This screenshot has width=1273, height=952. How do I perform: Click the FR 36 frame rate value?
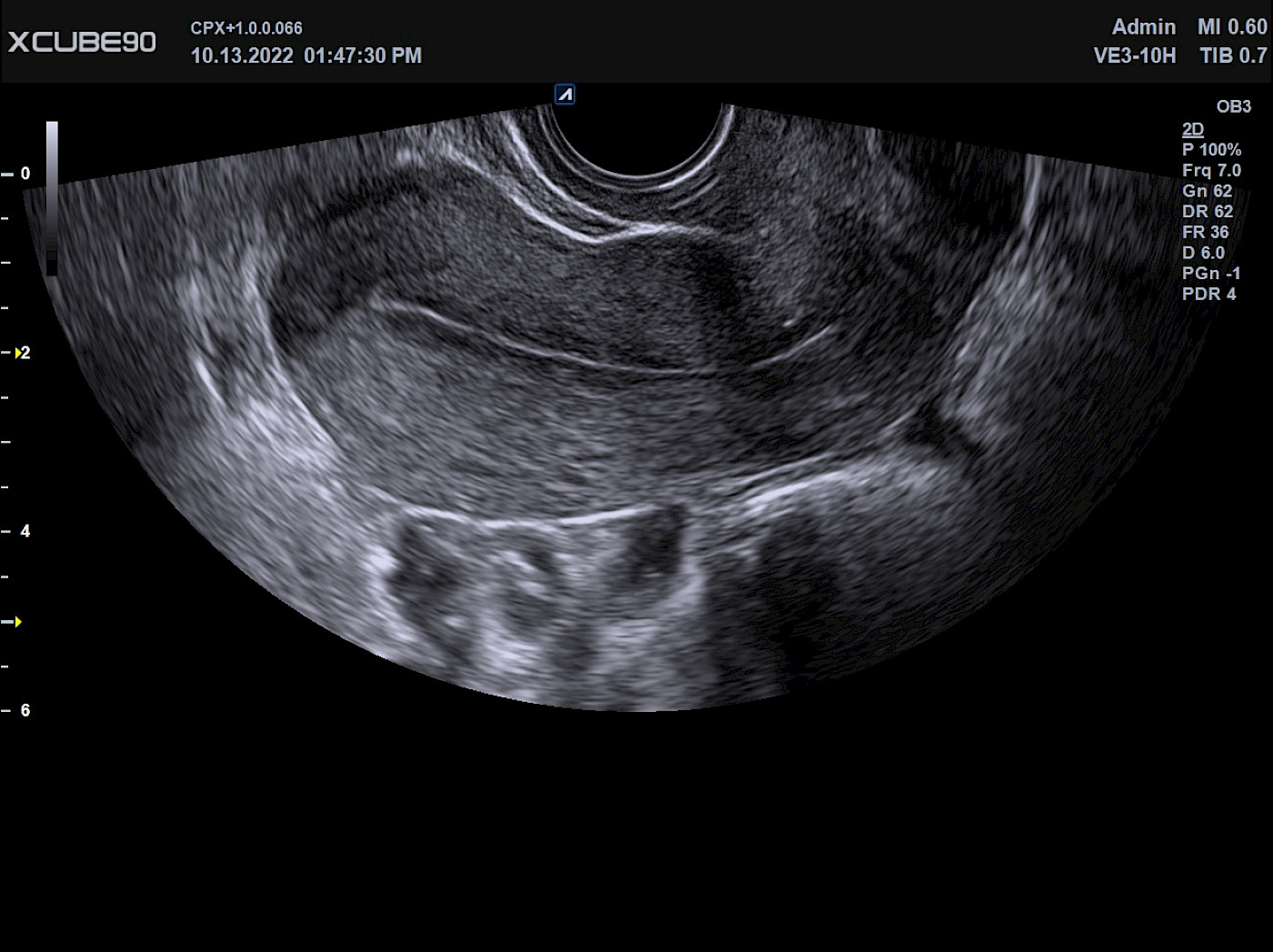[1205, 233]
